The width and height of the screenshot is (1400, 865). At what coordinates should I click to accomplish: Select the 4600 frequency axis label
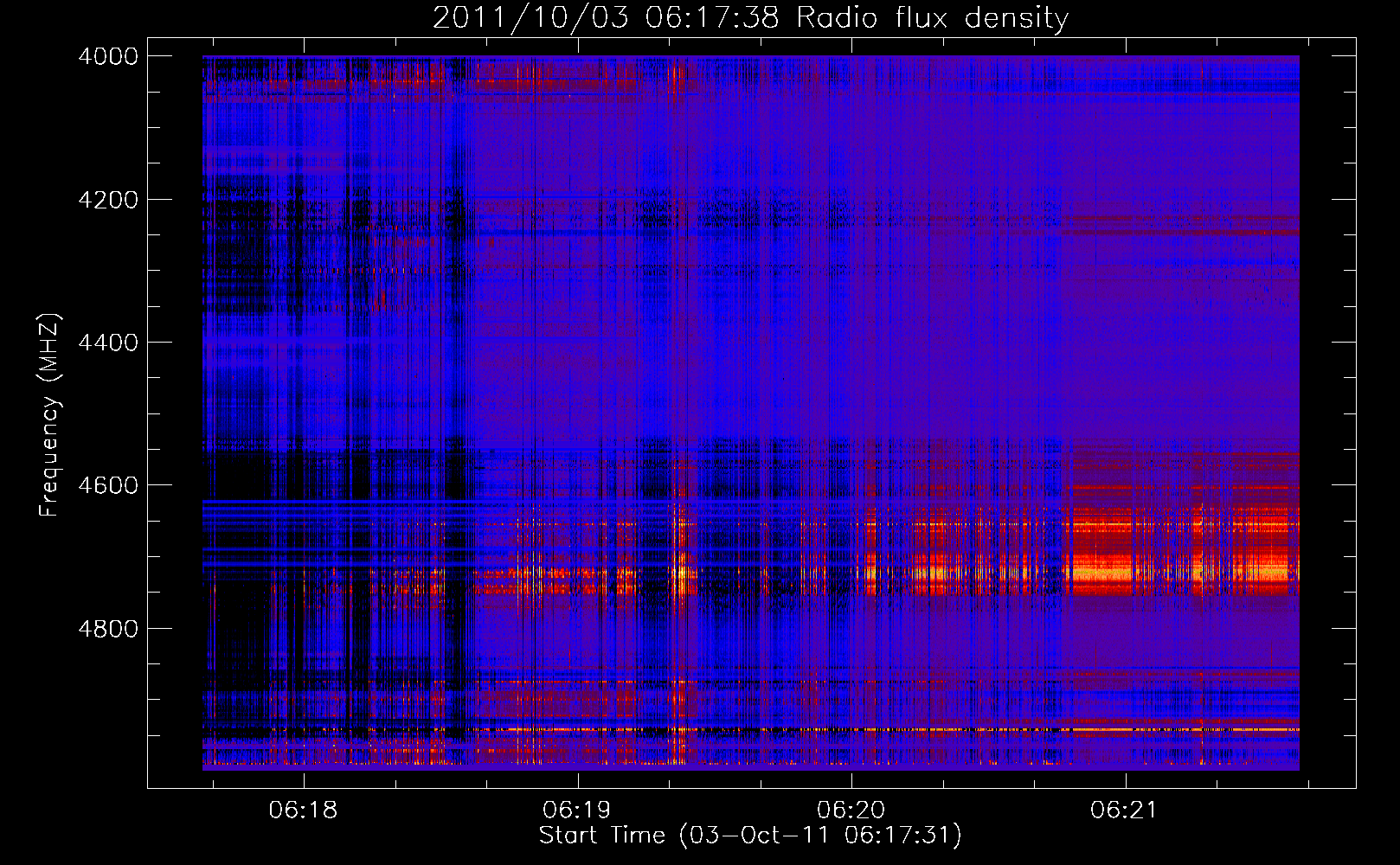point(108,485)
